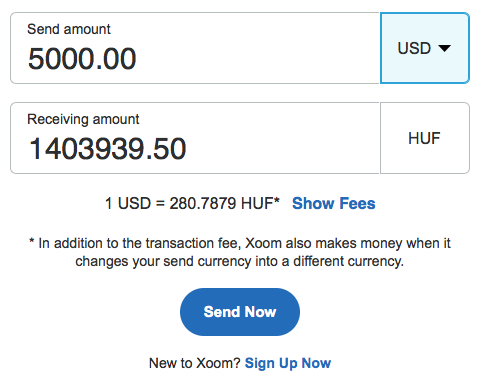Follow the Sign Up Now link
This screenshot has width=486, height=388.
[x=288, y=363]
